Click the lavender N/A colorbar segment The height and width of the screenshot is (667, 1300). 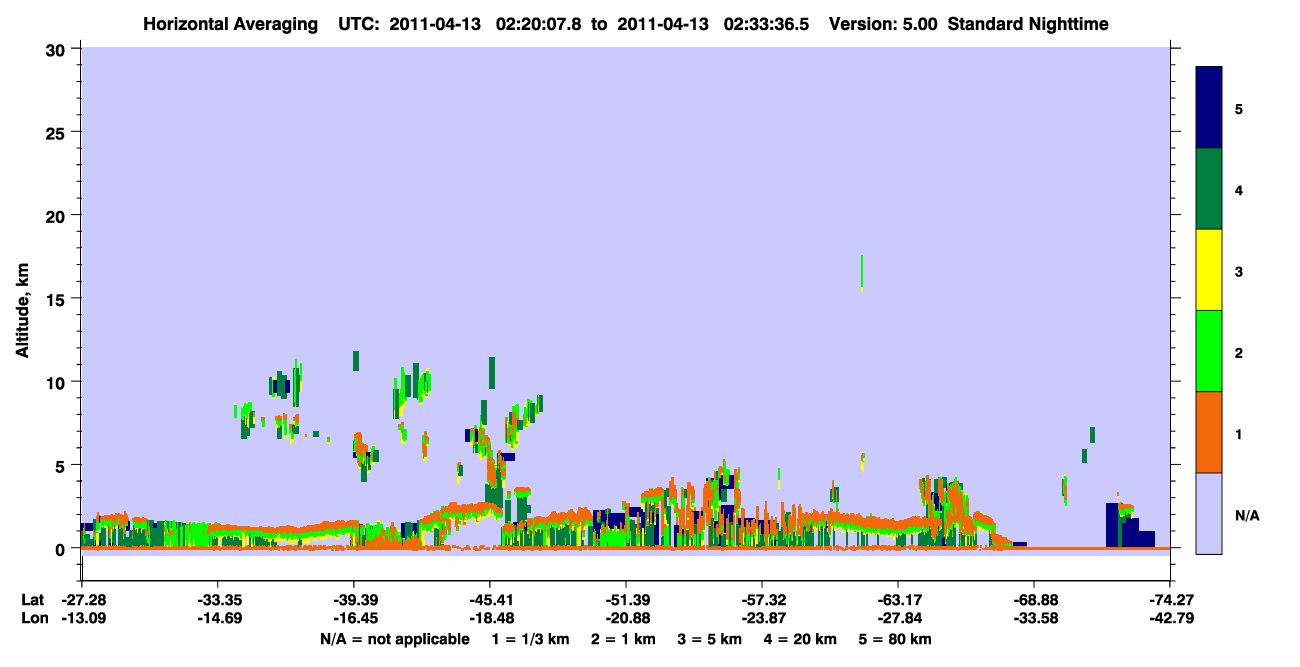tap(1209, 513)
